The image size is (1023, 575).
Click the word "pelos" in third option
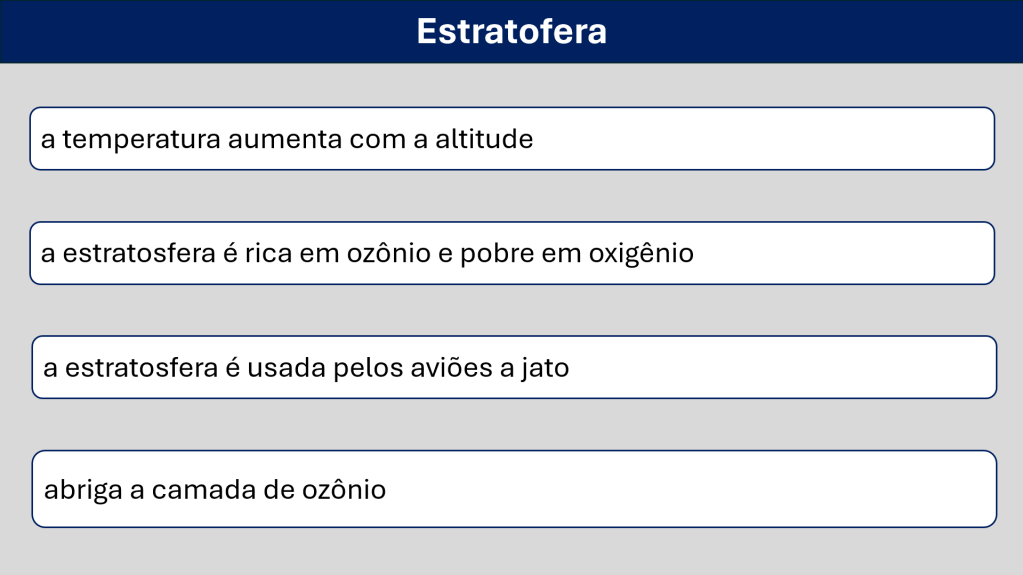pyautogui.click(x=363, y=368)
